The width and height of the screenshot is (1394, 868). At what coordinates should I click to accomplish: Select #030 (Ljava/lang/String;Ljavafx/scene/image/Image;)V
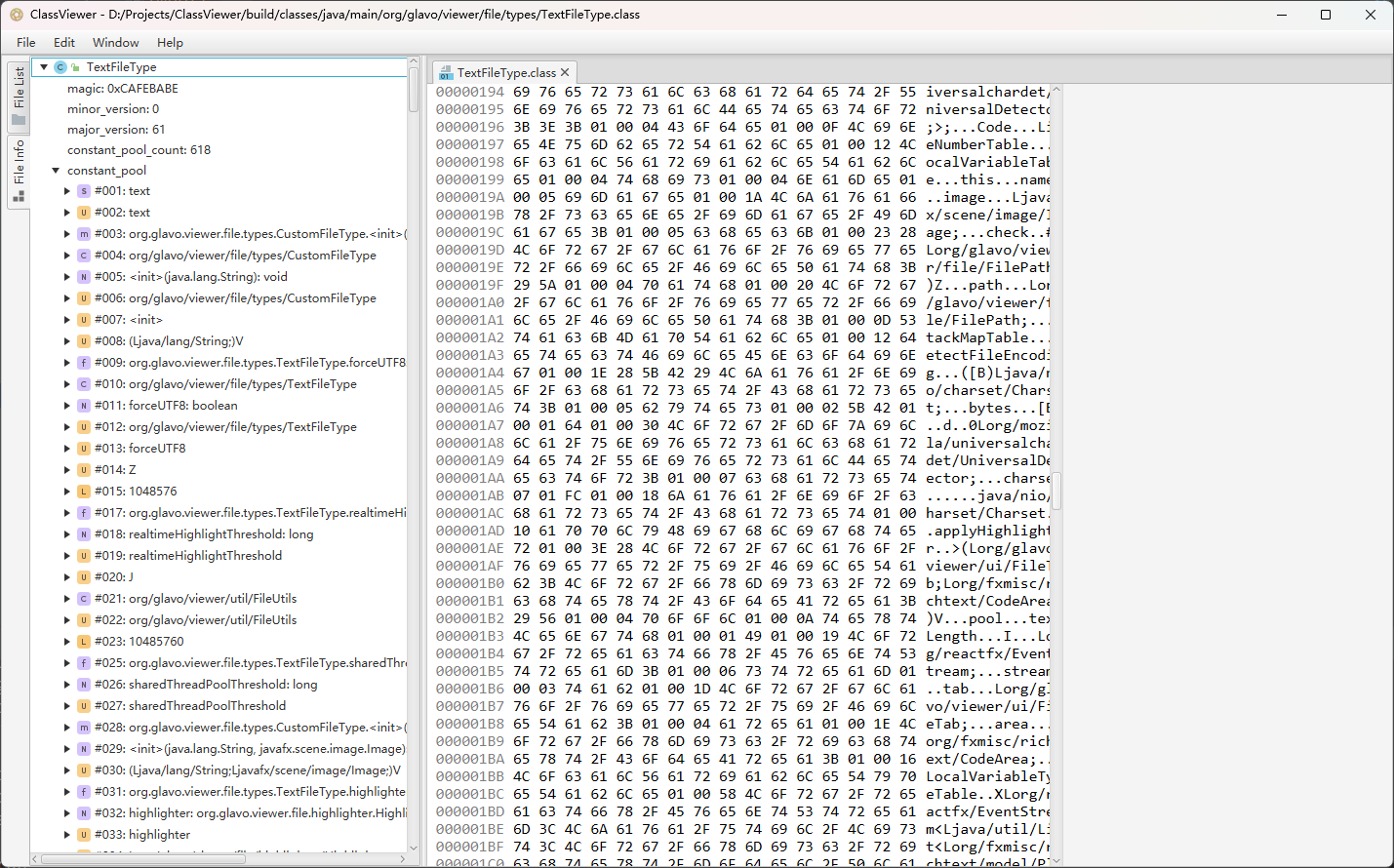pos(219,770)
